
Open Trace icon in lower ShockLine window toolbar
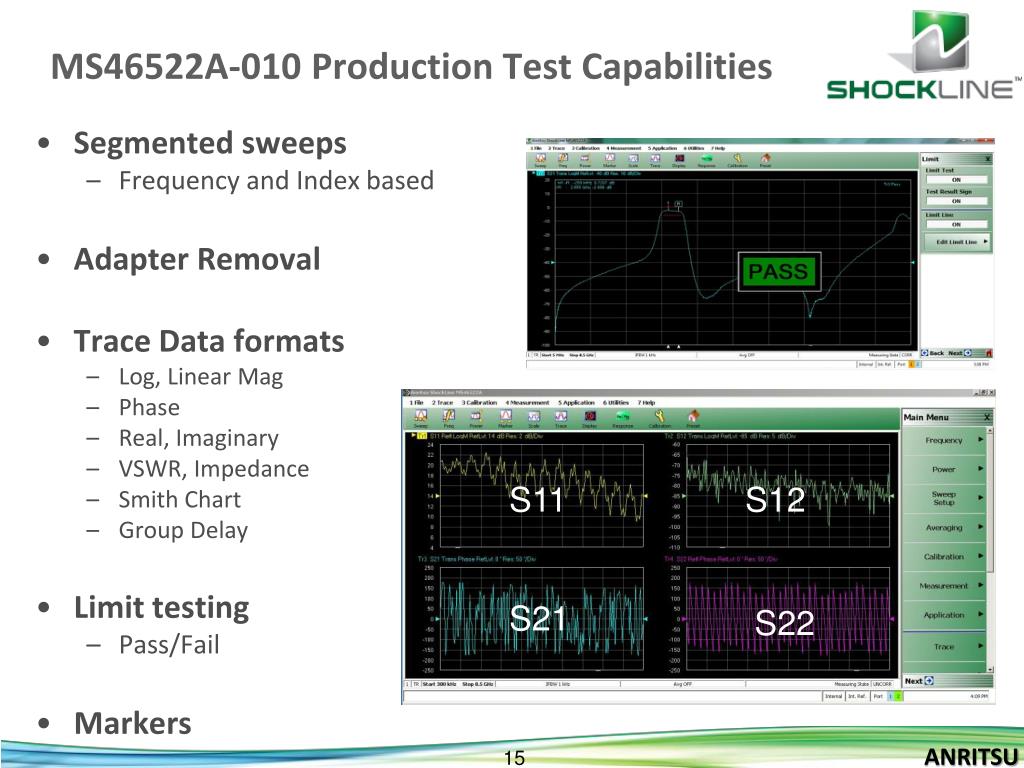pyautogui.click(x=561, y=418)
